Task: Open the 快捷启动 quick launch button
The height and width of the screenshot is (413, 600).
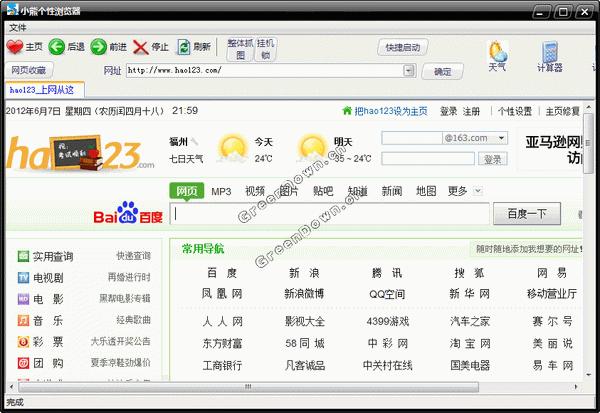Action: (x=403, y=47)
